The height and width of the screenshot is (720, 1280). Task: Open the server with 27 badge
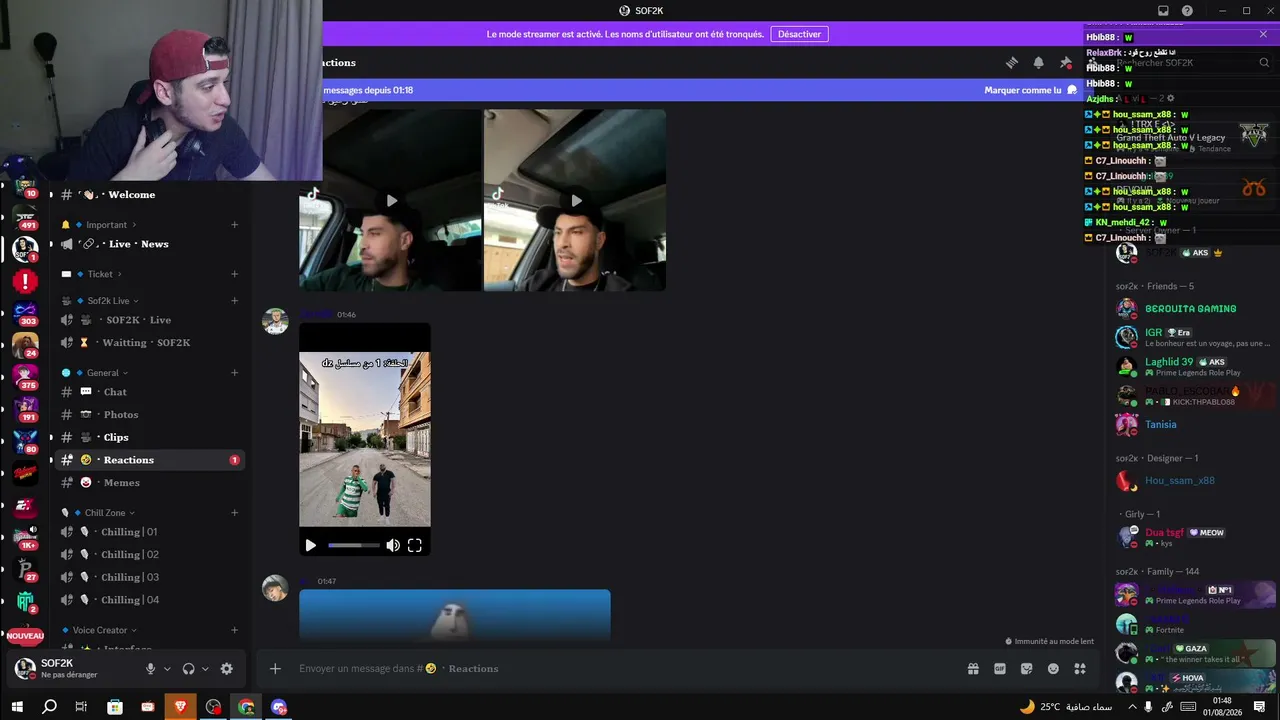pyautogui.click(x=25, y=569)
